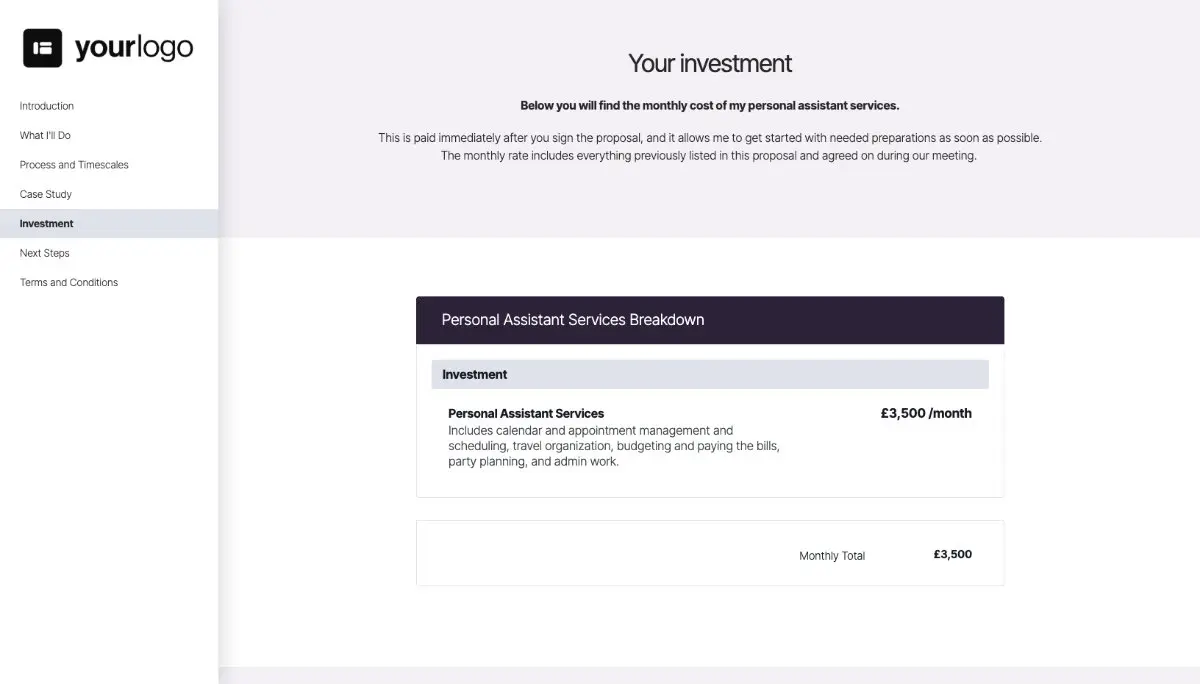Screen dimensions: 1200x684
Task: Navigate to Process and Timescales
Action: pyautogui.click(x=74, y=164)
